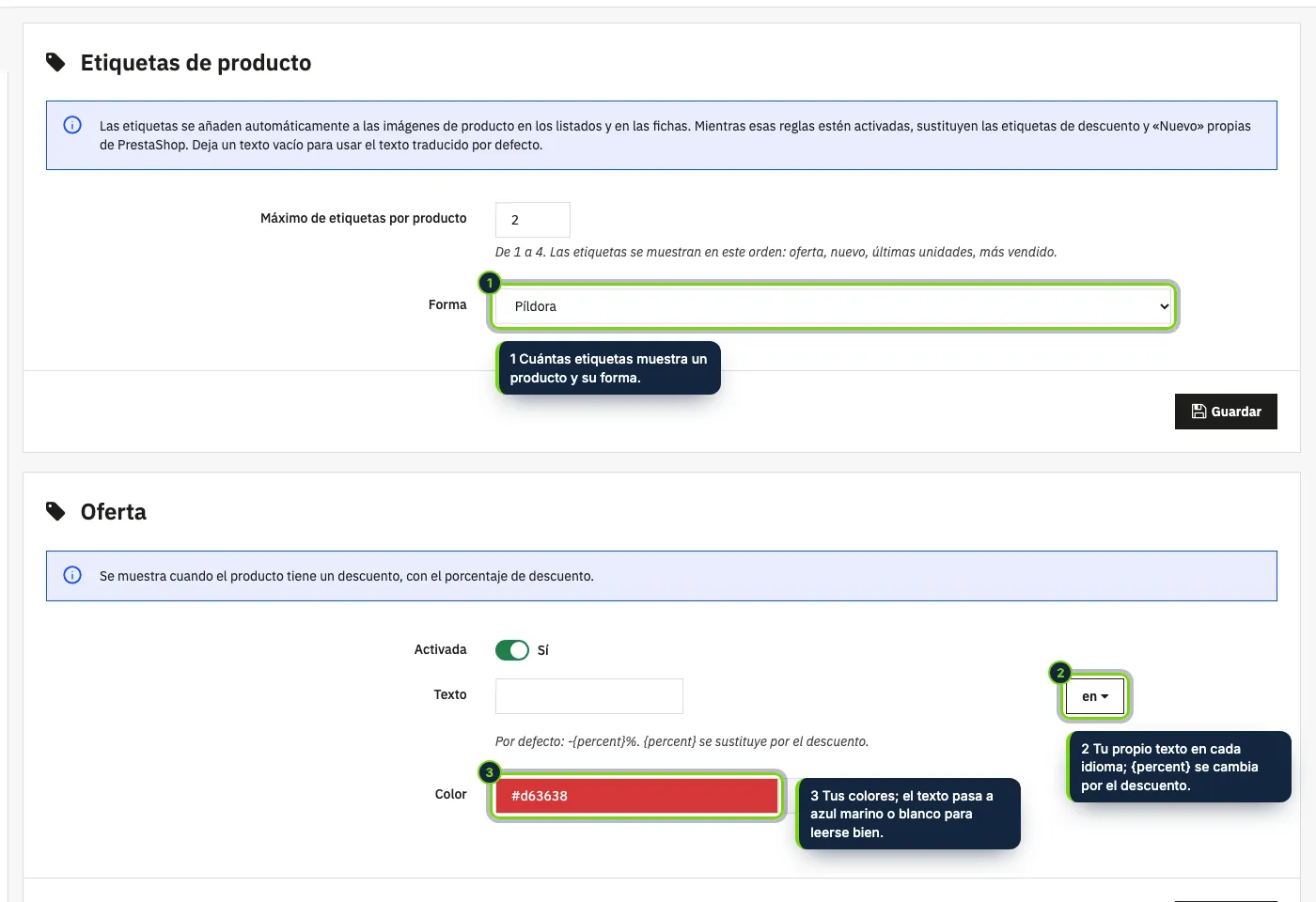Image resolution: width=1316 pixels, height=902 pixels.
Task: Click the Texto label
Action: pos(450,694)
